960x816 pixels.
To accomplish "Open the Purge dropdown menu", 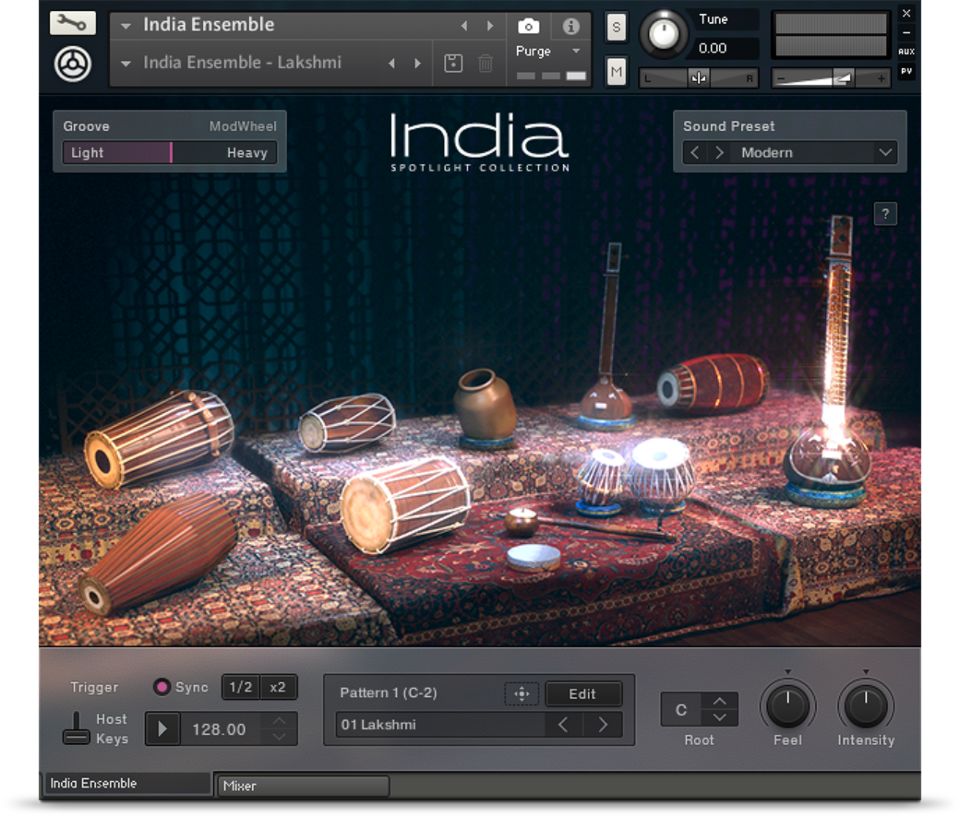I will (575, 51).
